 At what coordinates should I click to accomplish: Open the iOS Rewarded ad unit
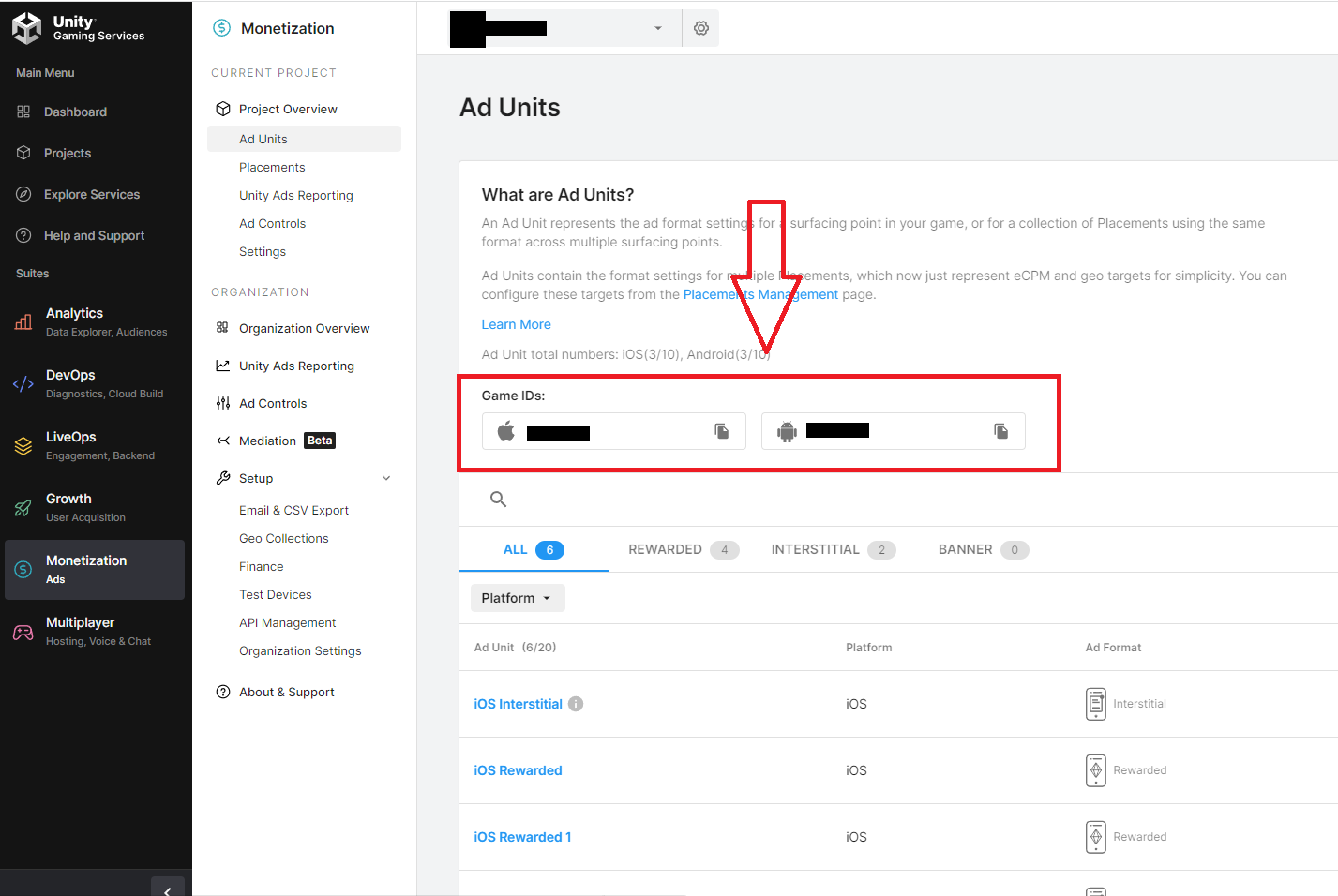518,770
